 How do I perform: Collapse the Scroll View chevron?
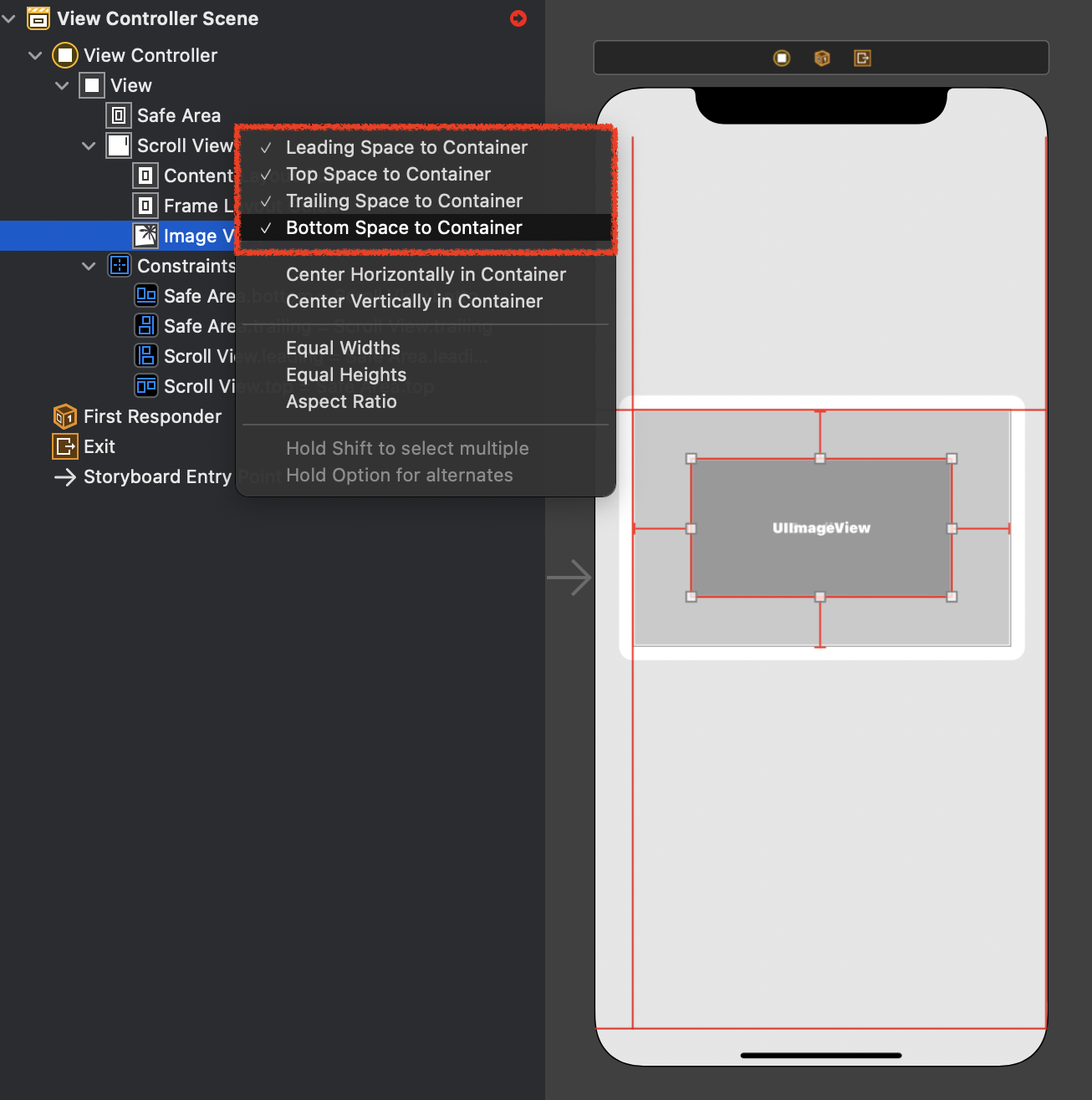click(89, 145)
